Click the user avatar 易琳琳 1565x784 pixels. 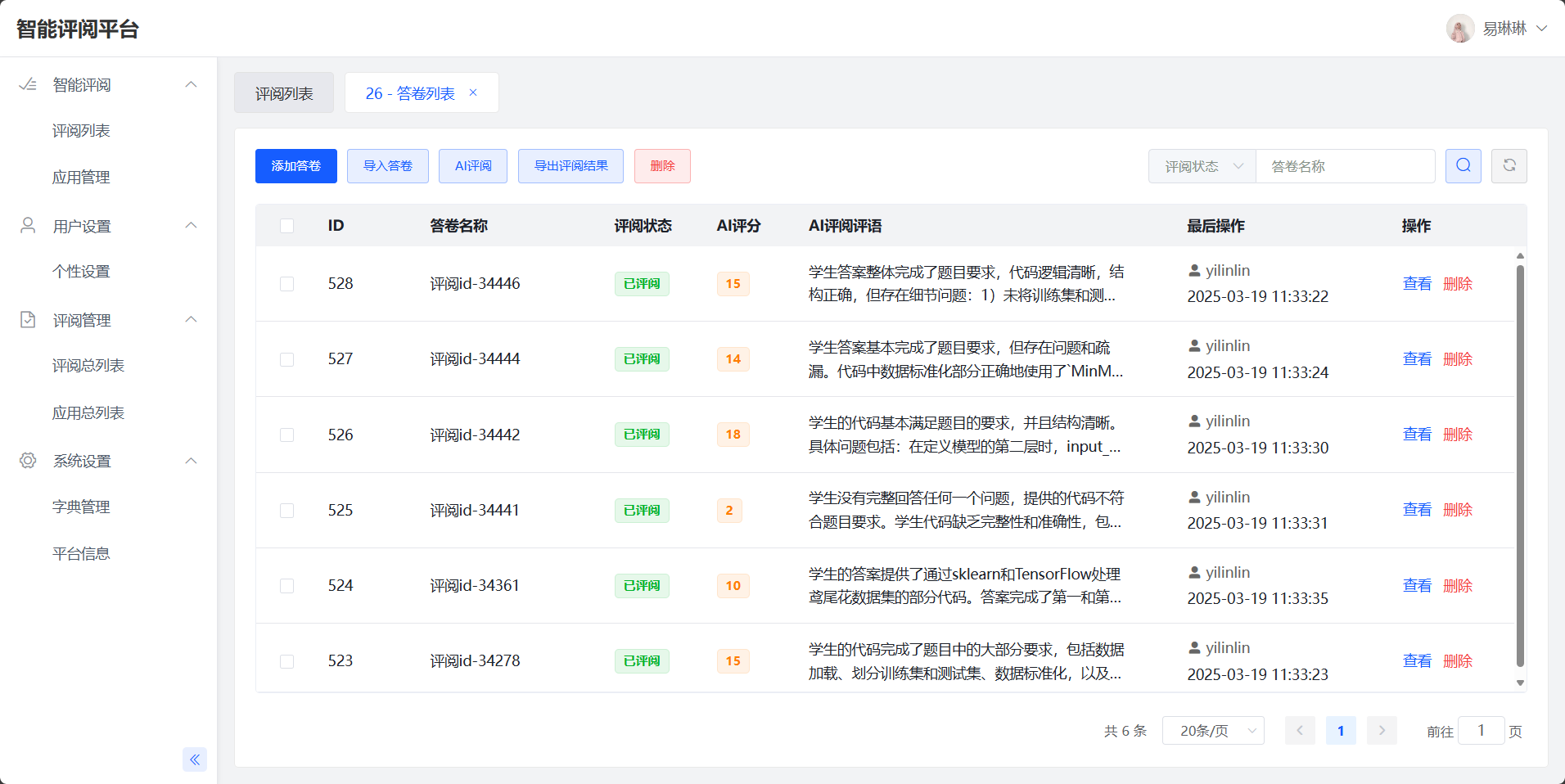(1459, 29)
